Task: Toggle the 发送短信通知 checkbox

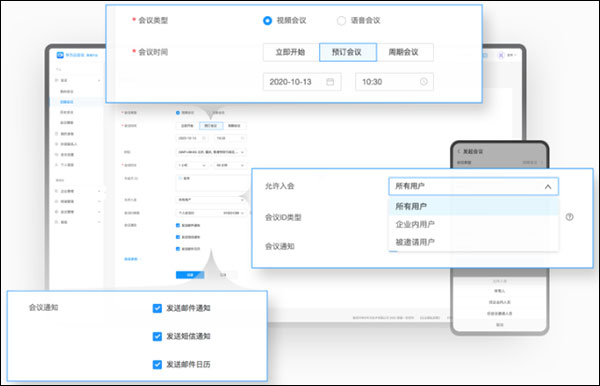Action: [x=157, y=337]
